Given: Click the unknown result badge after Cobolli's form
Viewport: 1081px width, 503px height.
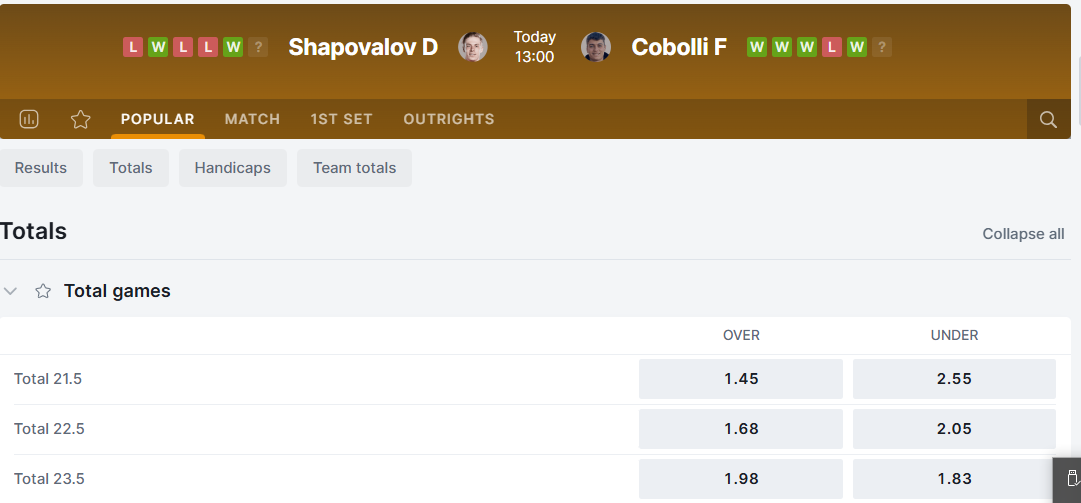Looking at the screenshot, I should coord(881,47).
